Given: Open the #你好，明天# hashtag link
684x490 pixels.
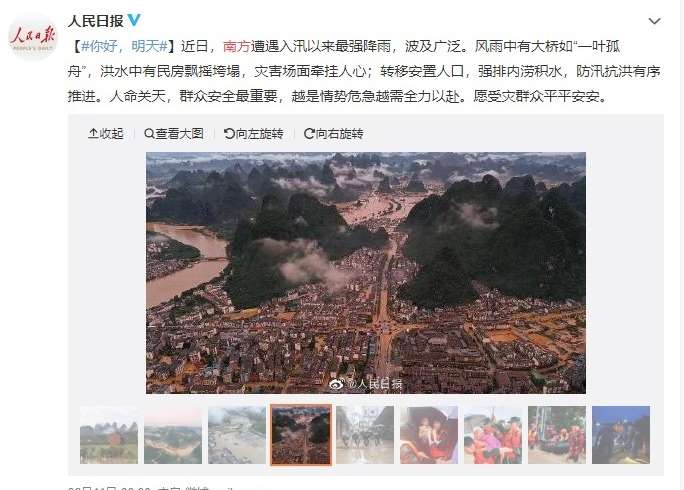Looking at the screenshot, I should pos(124,46).
